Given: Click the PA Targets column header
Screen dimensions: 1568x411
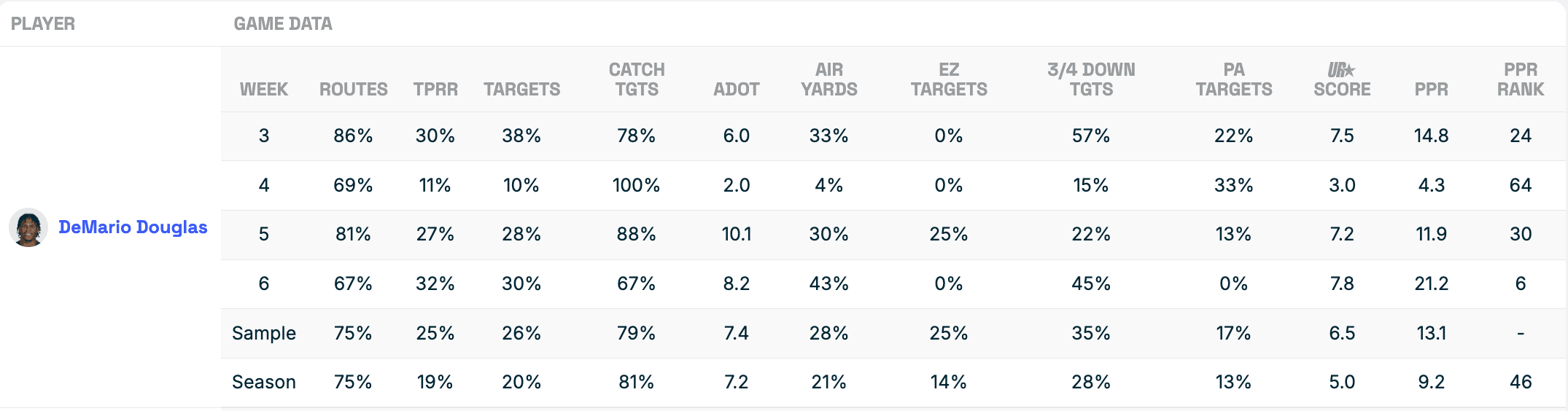Looking at the screenshot, I should pyautogui.click(x=1233, y=79).
